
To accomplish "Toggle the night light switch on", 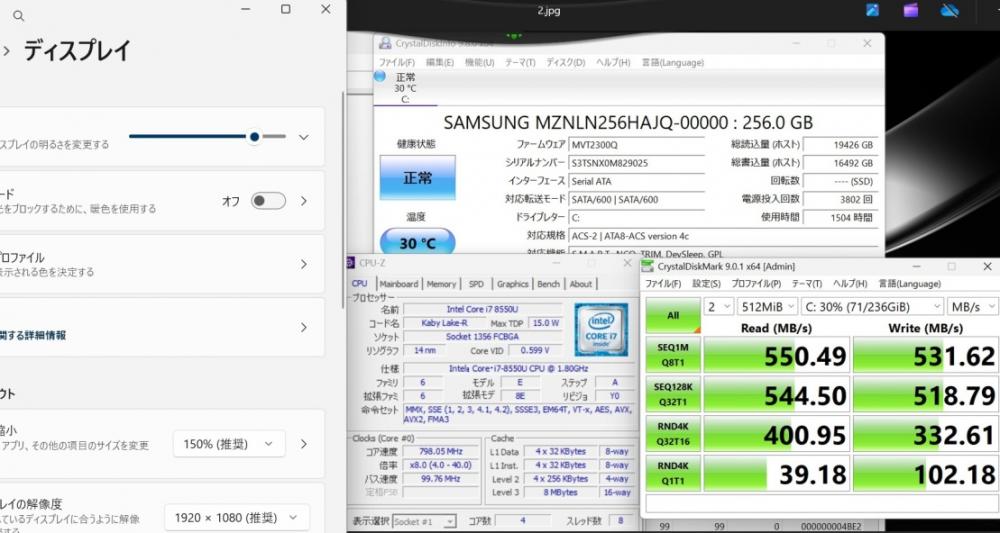I will [268, 201].
